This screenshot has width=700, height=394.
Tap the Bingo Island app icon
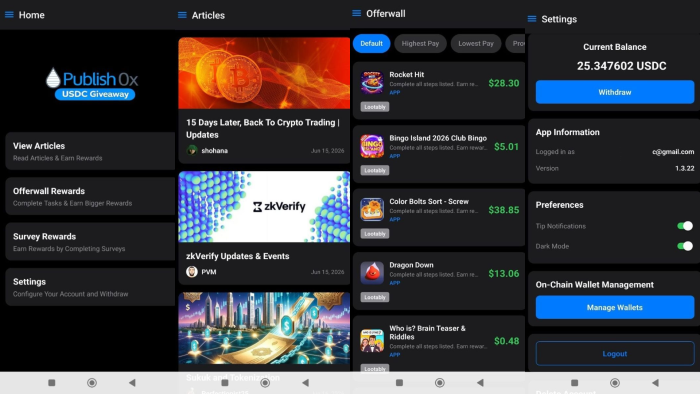[372, 146]
